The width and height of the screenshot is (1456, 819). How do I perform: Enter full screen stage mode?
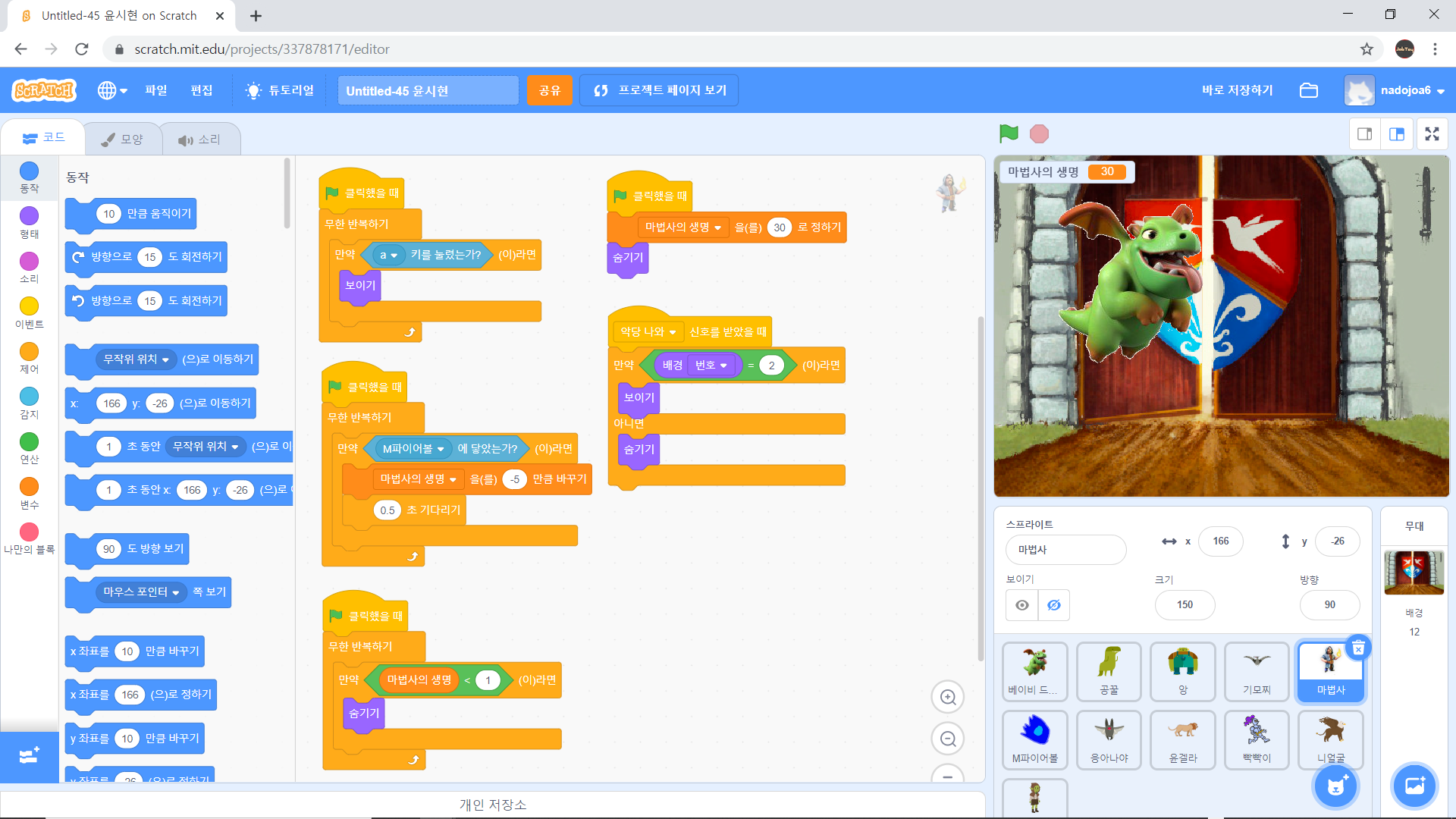tap(1432, 134)
